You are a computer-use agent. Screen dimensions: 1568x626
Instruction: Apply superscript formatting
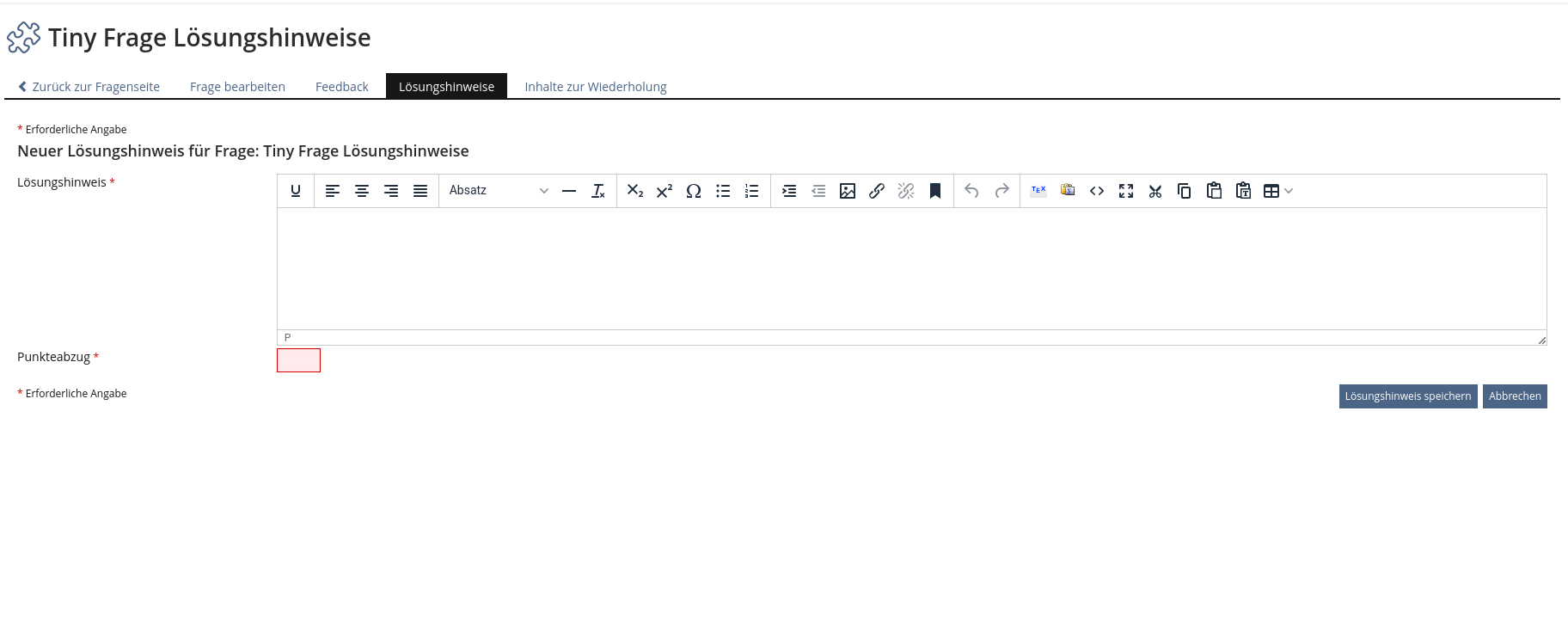pos(665,191)
